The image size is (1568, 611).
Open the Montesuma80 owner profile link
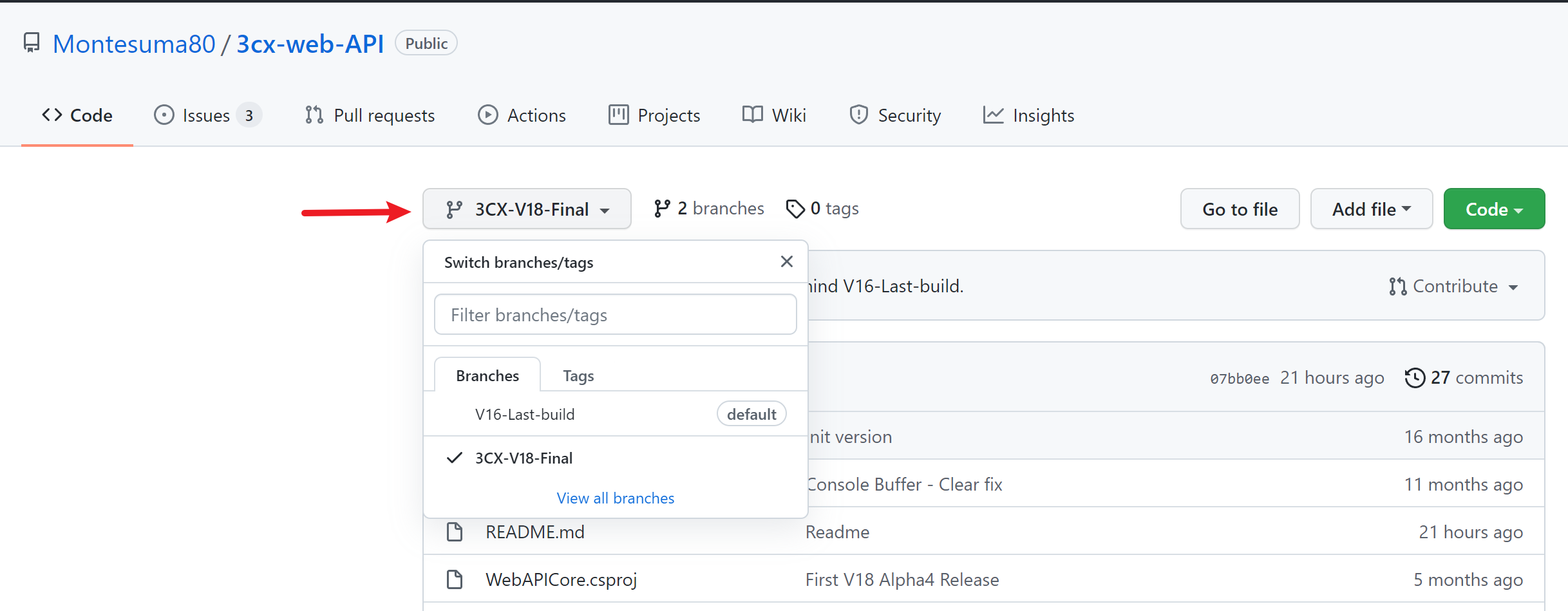tap(134, 44)
